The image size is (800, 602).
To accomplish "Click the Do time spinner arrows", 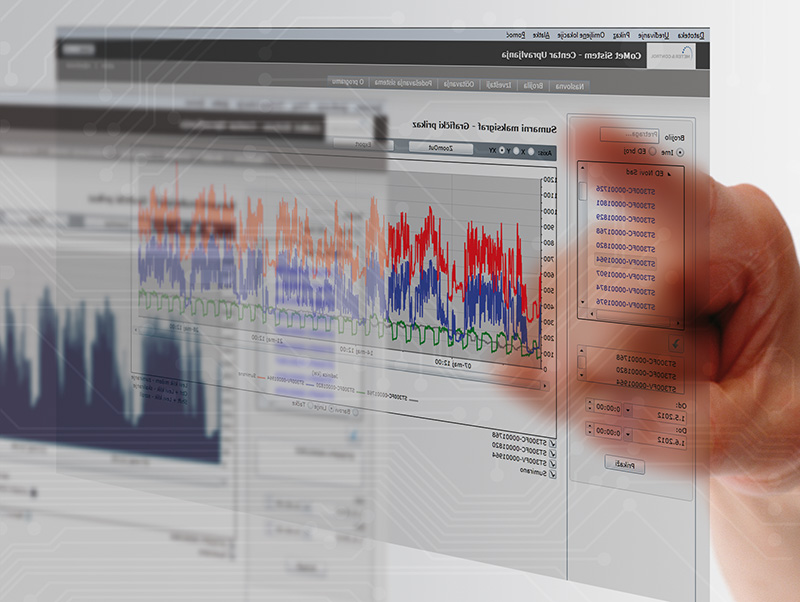I will 590,430.
